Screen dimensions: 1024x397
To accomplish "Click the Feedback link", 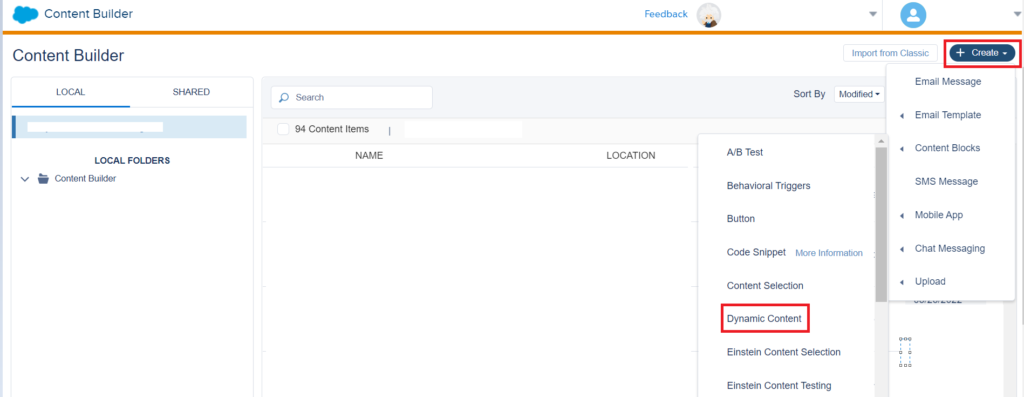I will (665, 14).
